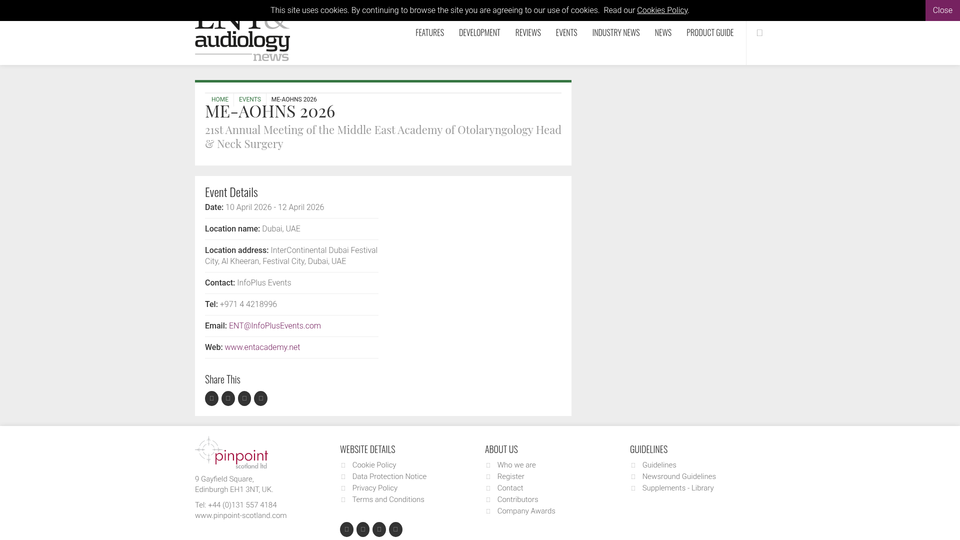The height and width of the screenshot is (540, 960).
Task: Read the Cookies Policy link in banner
Action: (x=662, y=10)
